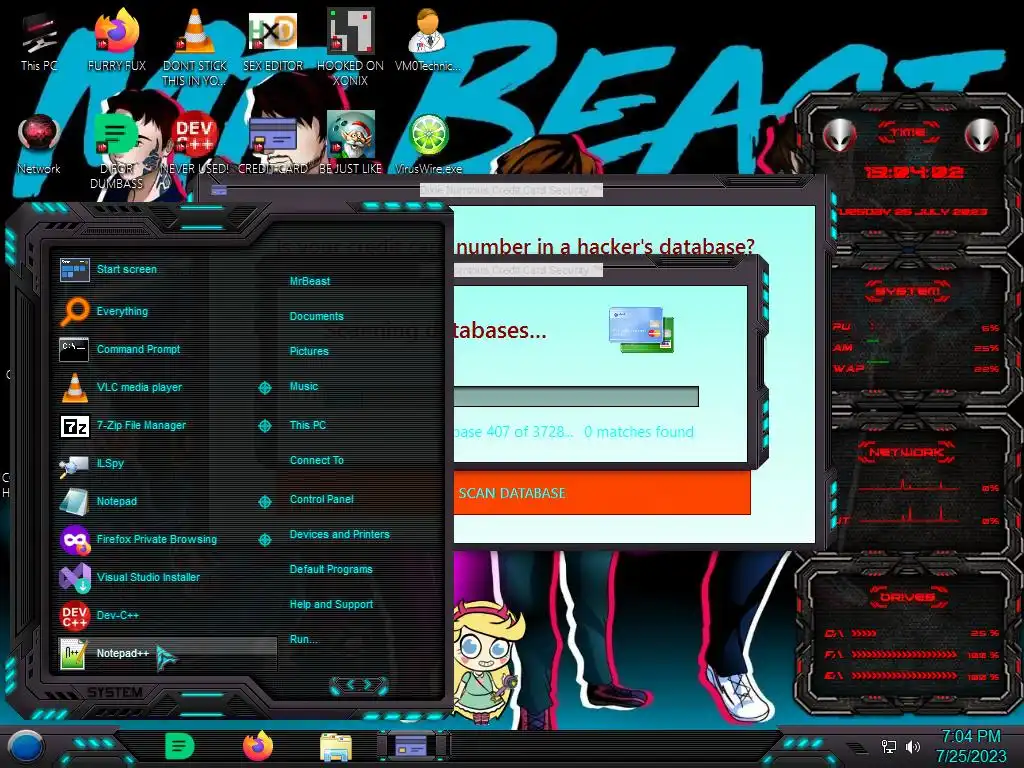
Task: Open network tray icon
Action: coord(889,746)
